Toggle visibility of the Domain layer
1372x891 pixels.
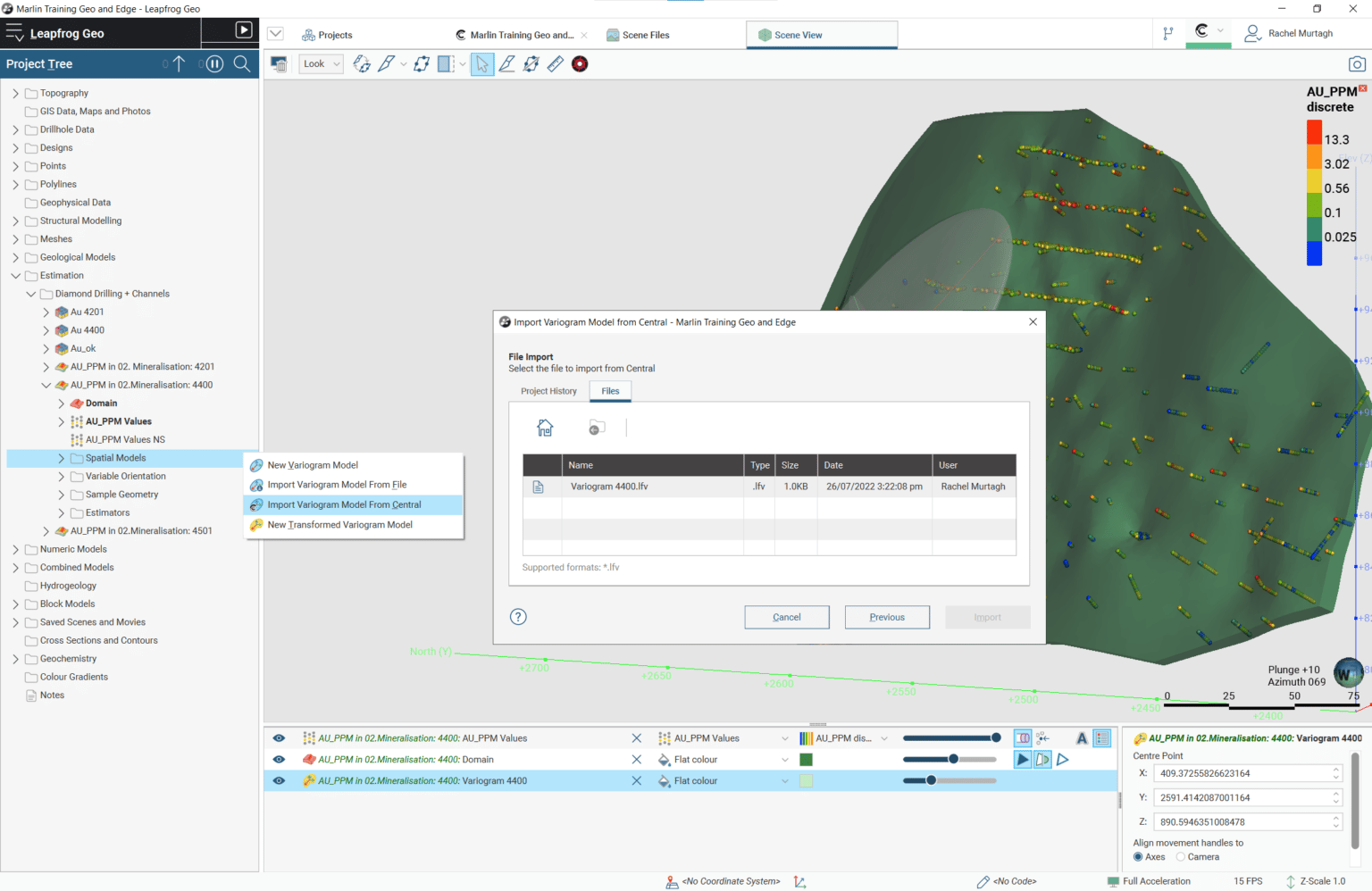pos(279,759)
